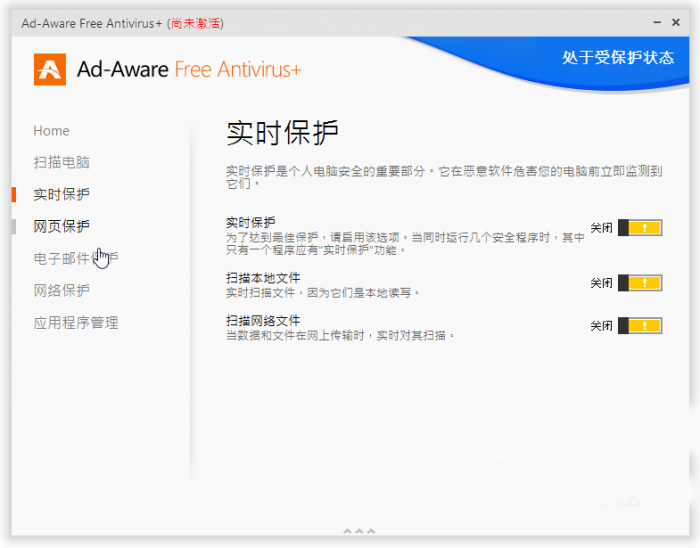The width and height of the screenshot is (700, 548).
Task: Click the orange Ad-Aware logo icon
Action: (x=50, y=69)
